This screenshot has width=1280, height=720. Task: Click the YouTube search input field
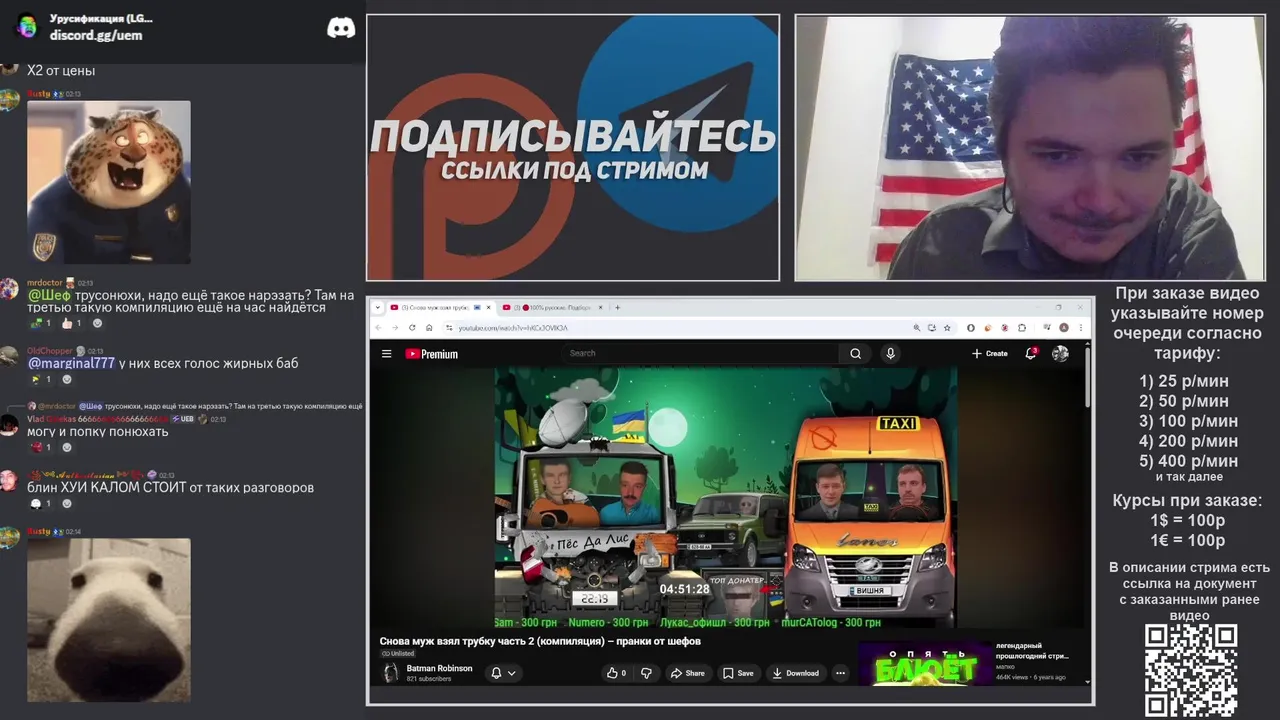pos(700,353)
